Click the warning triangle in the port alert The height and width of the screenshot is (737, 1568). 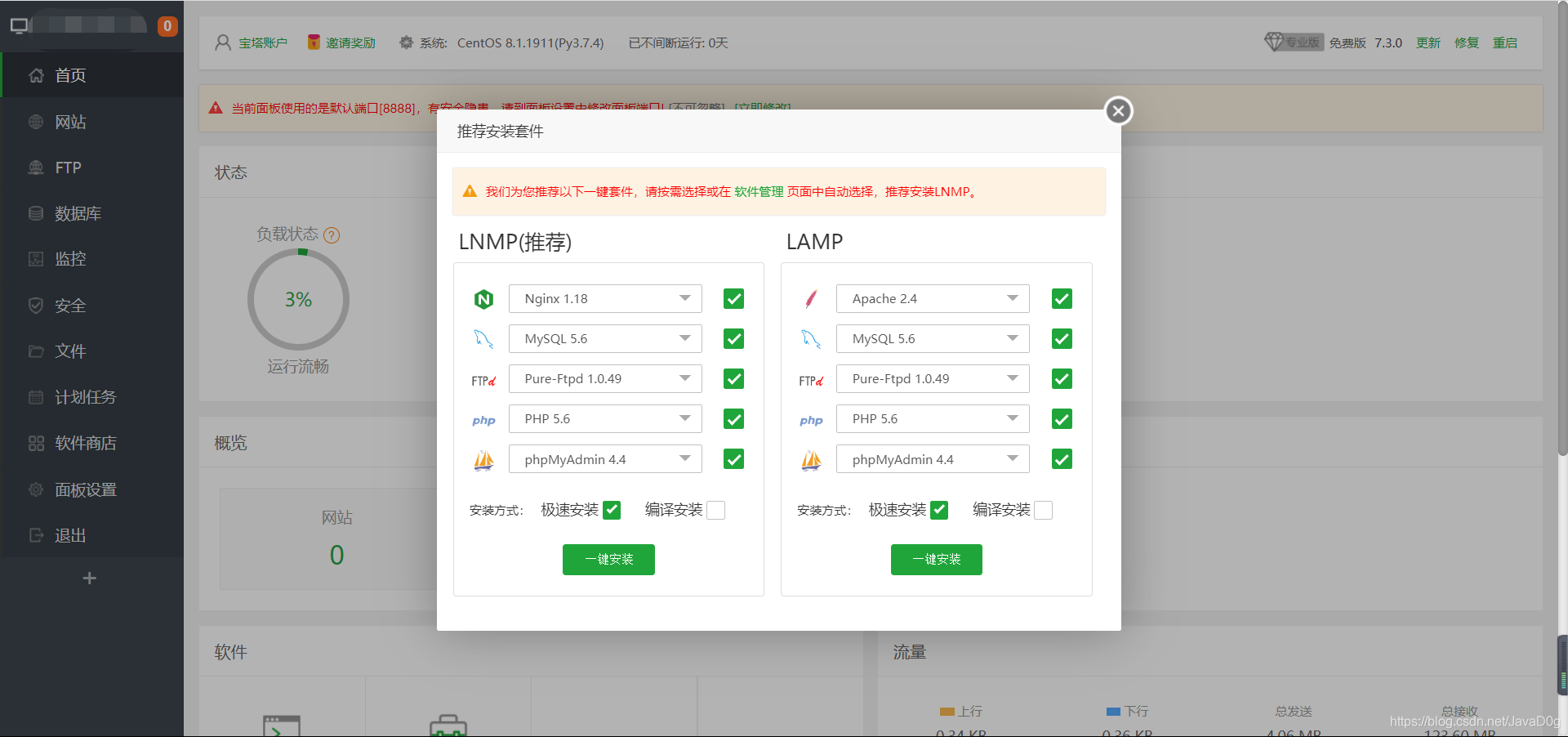(216, 108)
